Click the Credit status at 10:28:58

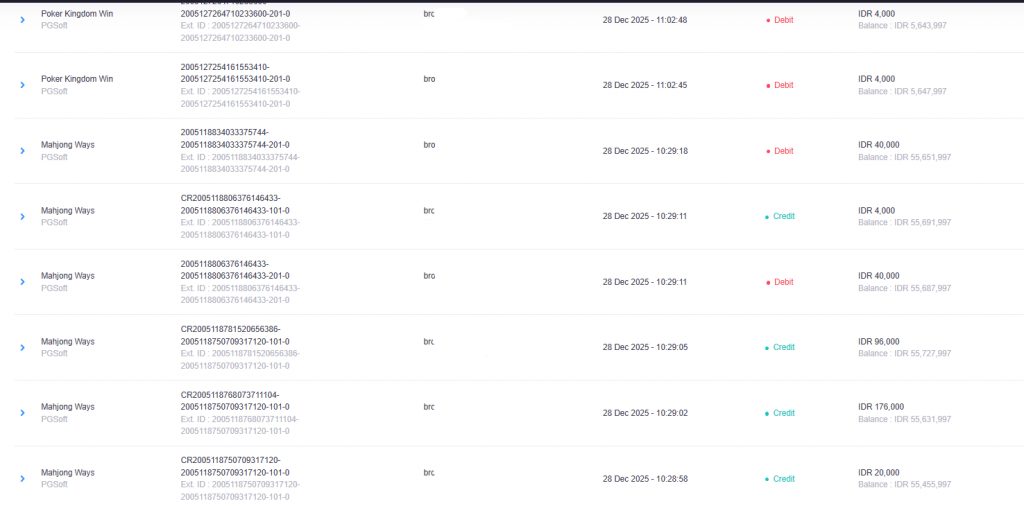[784, 479]
